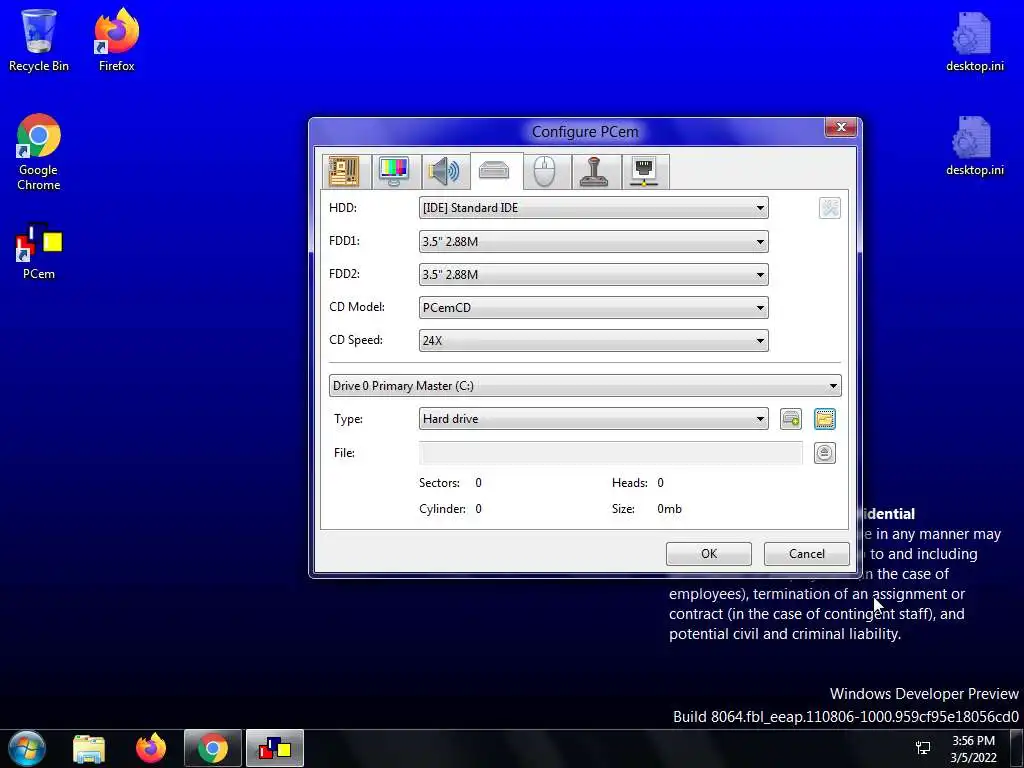Select the upper desktop.ini file icon
Viewport: 1024px width, 768px height.
[974, 42]
